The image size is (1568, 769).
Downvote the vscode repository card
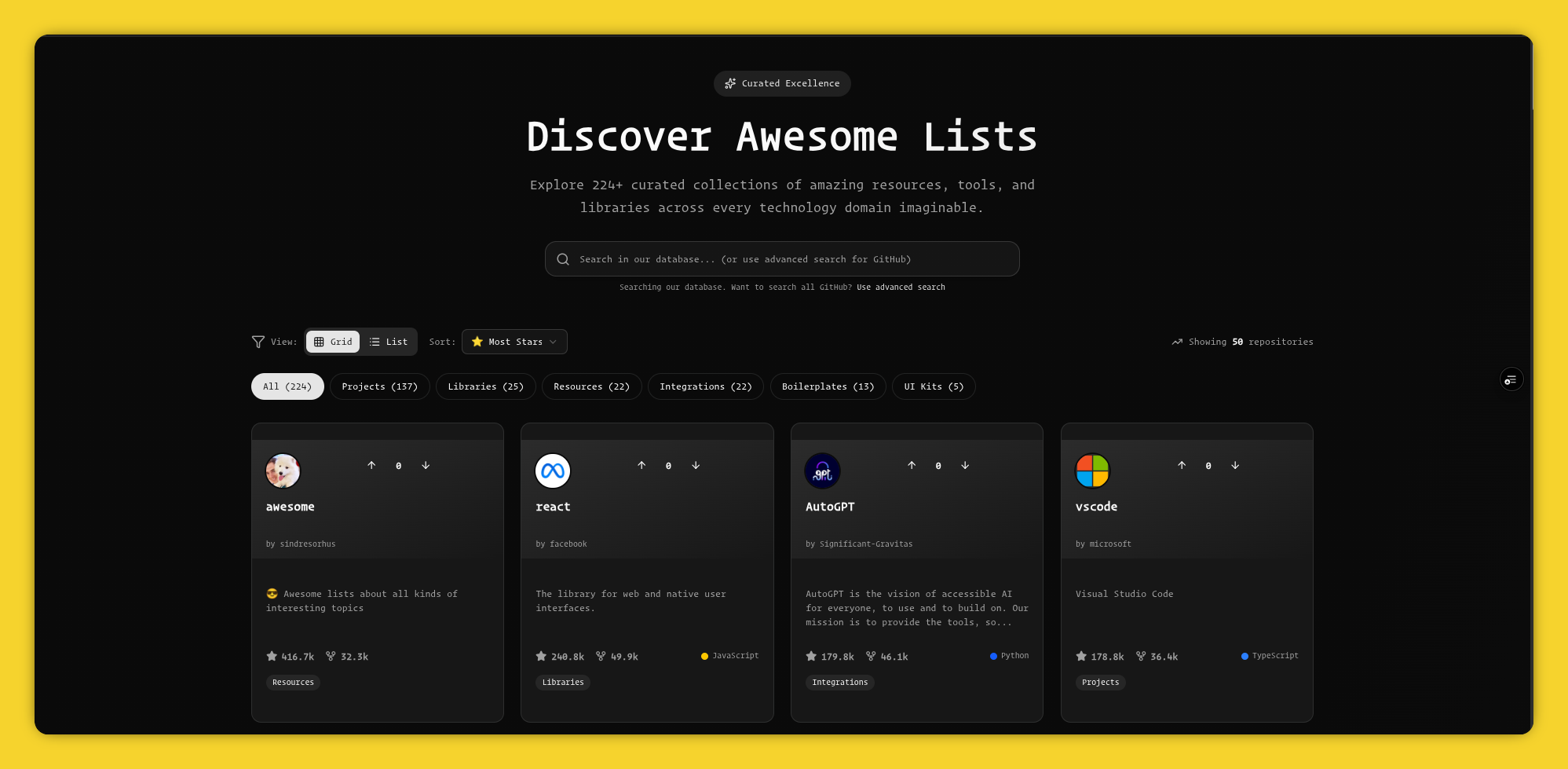[x=1235, y=466]
